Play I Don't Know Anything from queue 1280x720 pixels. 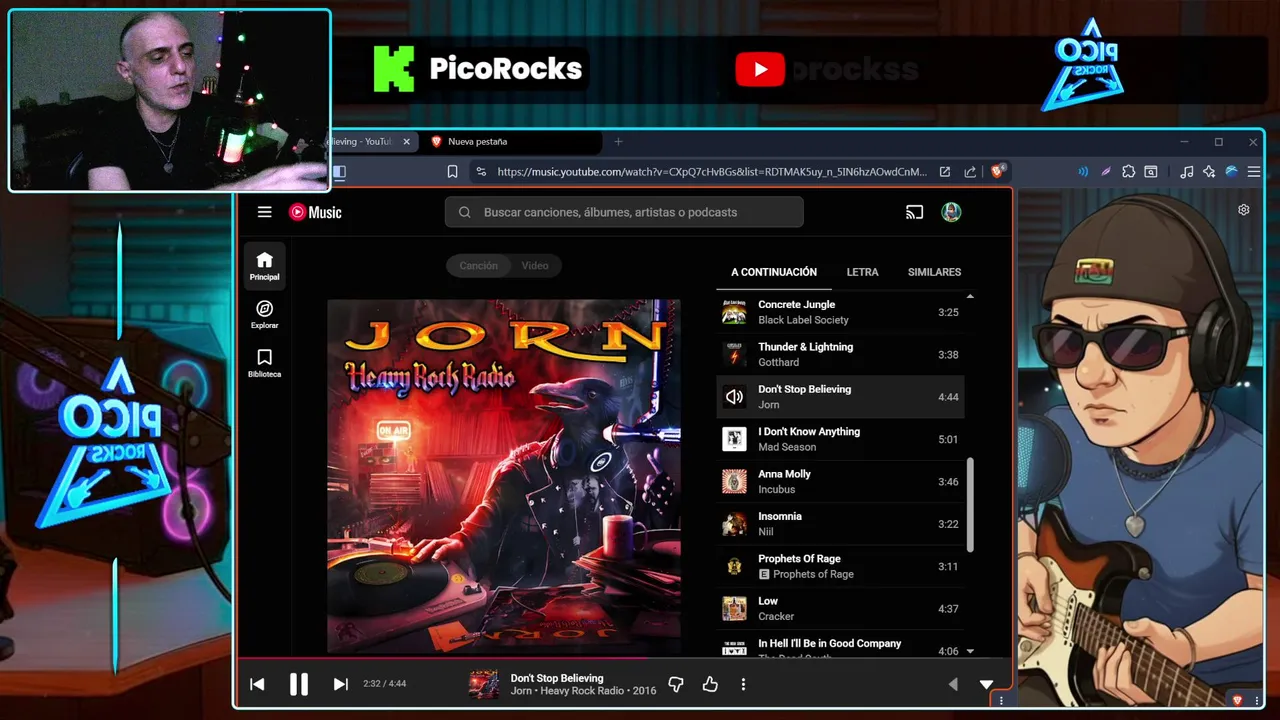[840, 439]
